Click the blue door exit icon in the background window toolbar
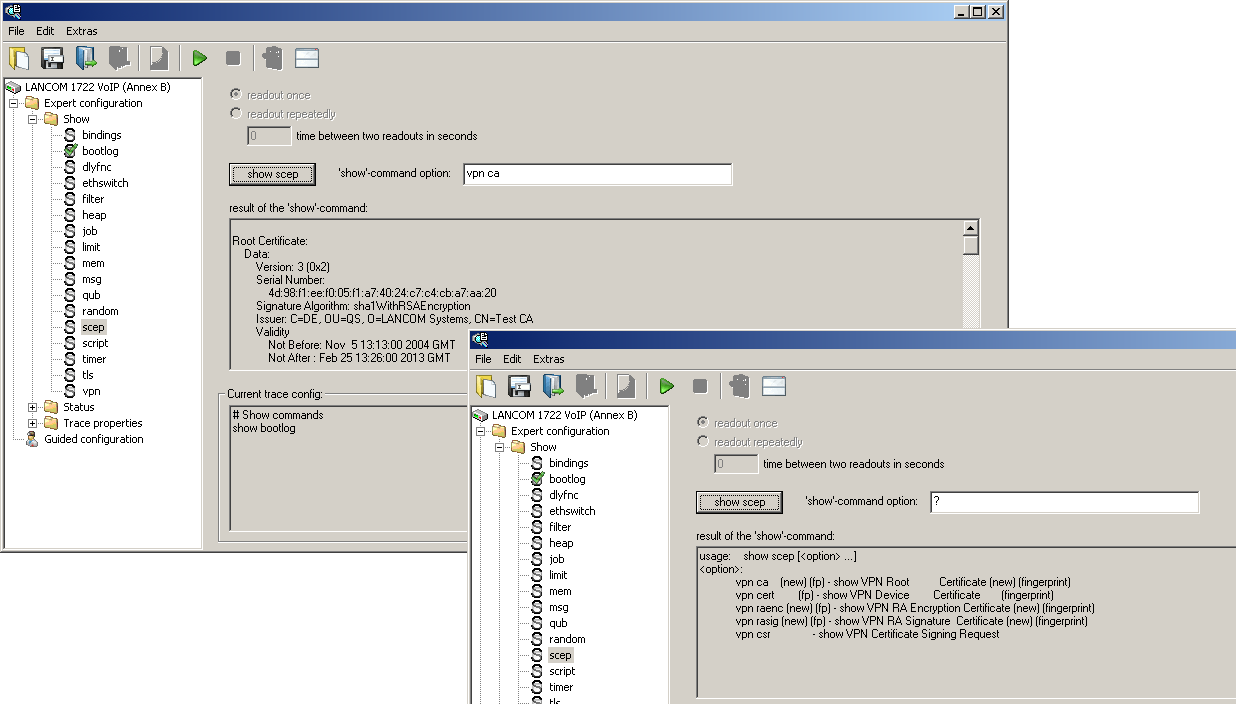This screenshot has height=704, width=1236. click(x=86, y=58)
